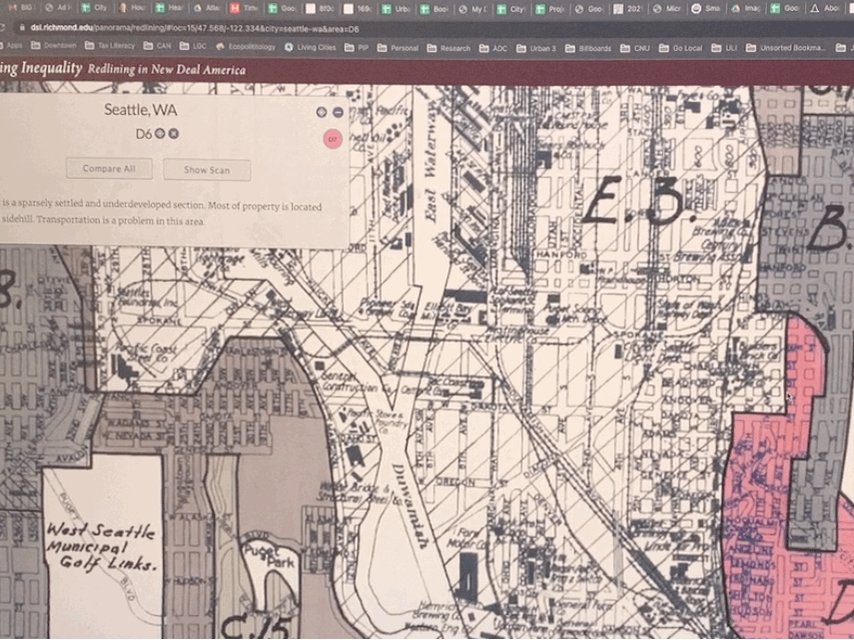
Task: Switch to the '202' document tab
Action: pyautogui.click(x=626, y=9)
